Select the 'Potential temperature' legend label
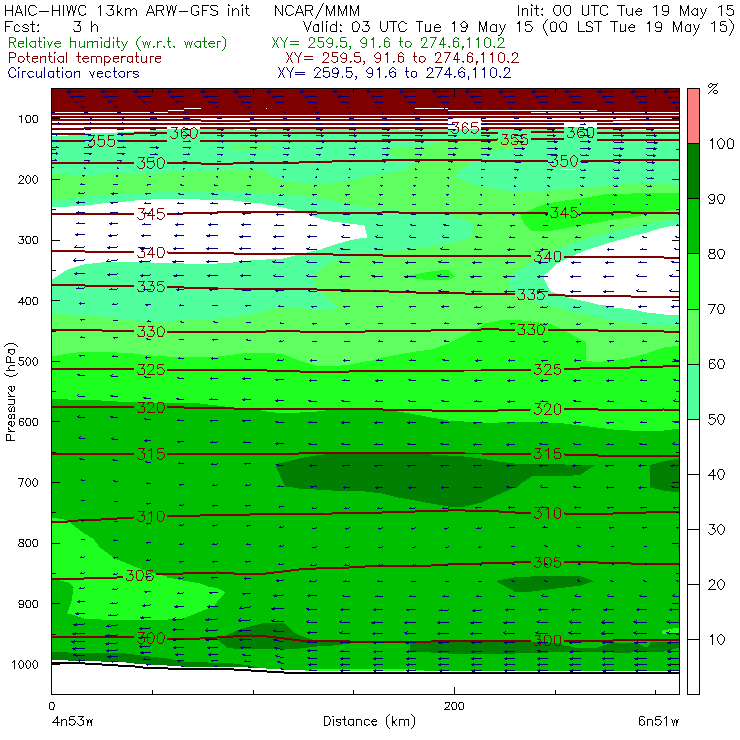740x740 pixels. (x=84, y=58)
